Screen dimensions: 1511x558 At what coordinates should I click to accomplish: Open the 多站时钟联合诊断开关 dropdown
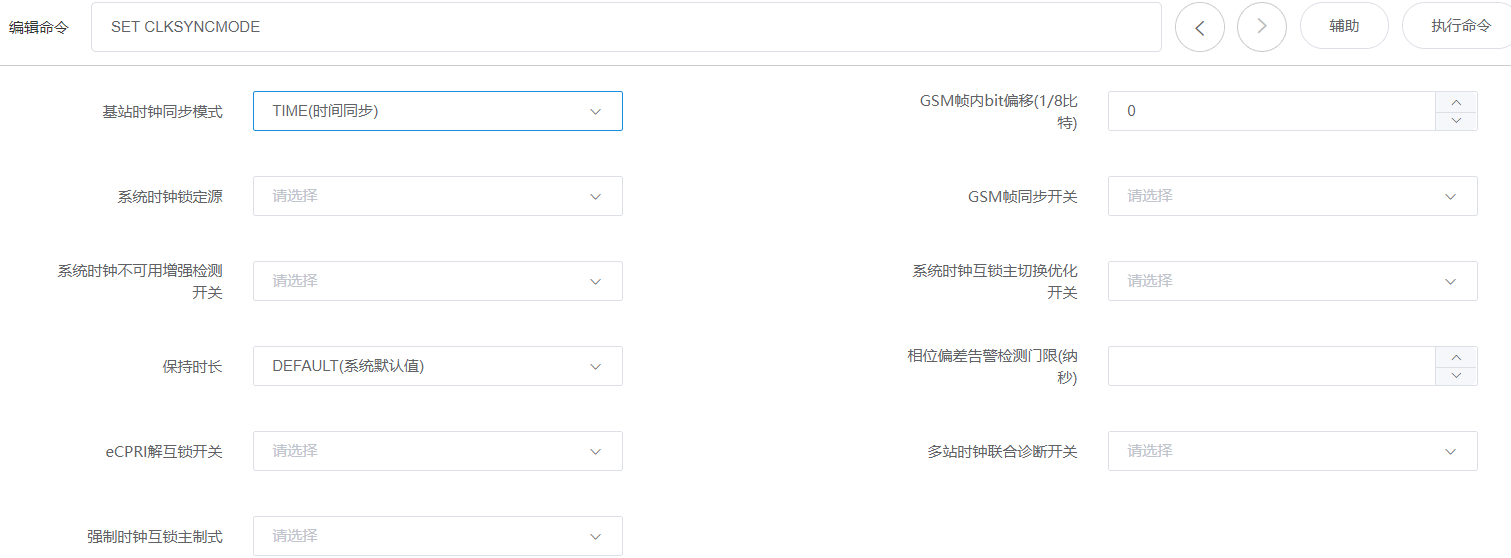pyautogui.click(x=1293, y=451)
